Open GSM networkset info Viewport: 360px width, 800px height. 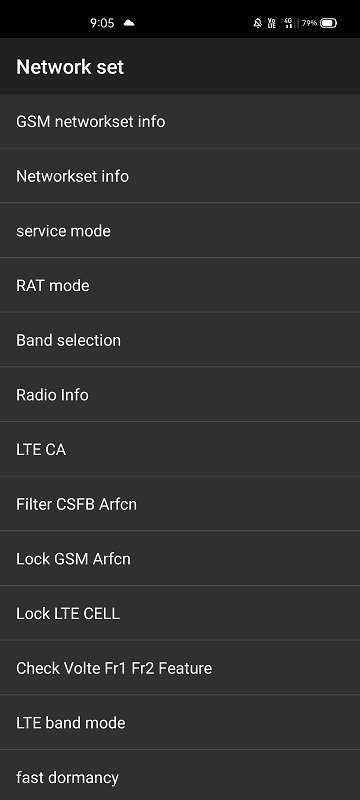click(180, 121)
